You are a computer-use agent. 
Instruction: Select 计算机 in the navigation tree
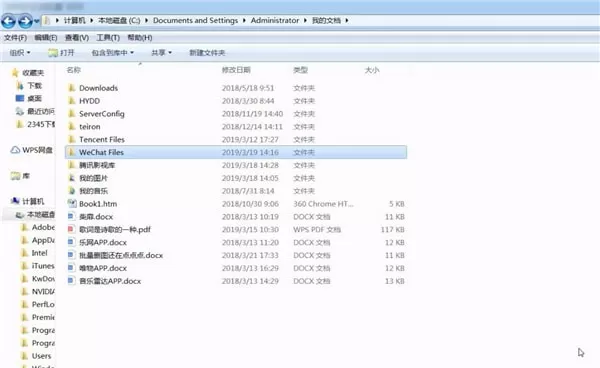(33, 202)
